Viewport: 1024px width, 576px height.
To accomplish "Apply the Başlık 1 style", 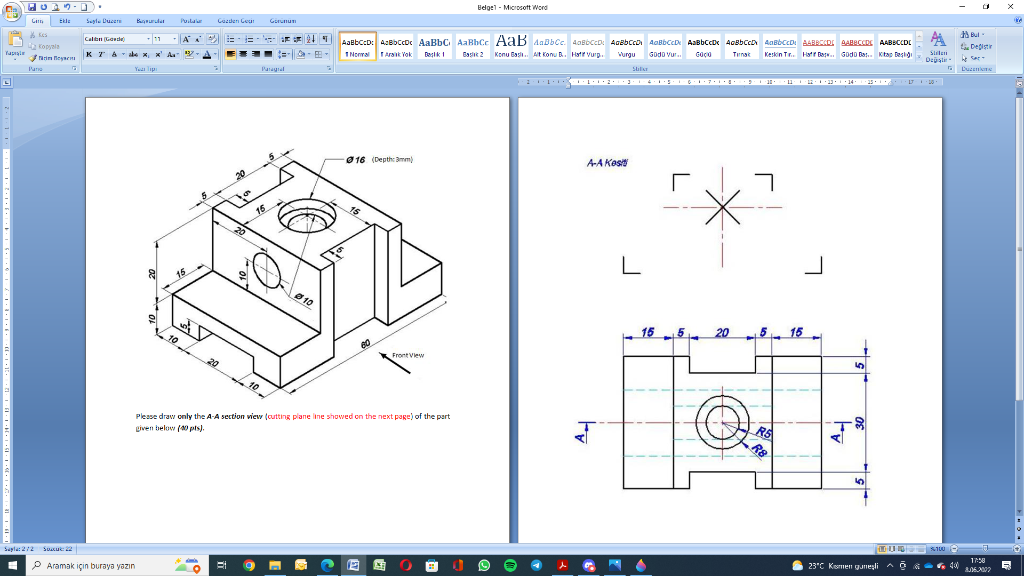I will pos(434,46).
